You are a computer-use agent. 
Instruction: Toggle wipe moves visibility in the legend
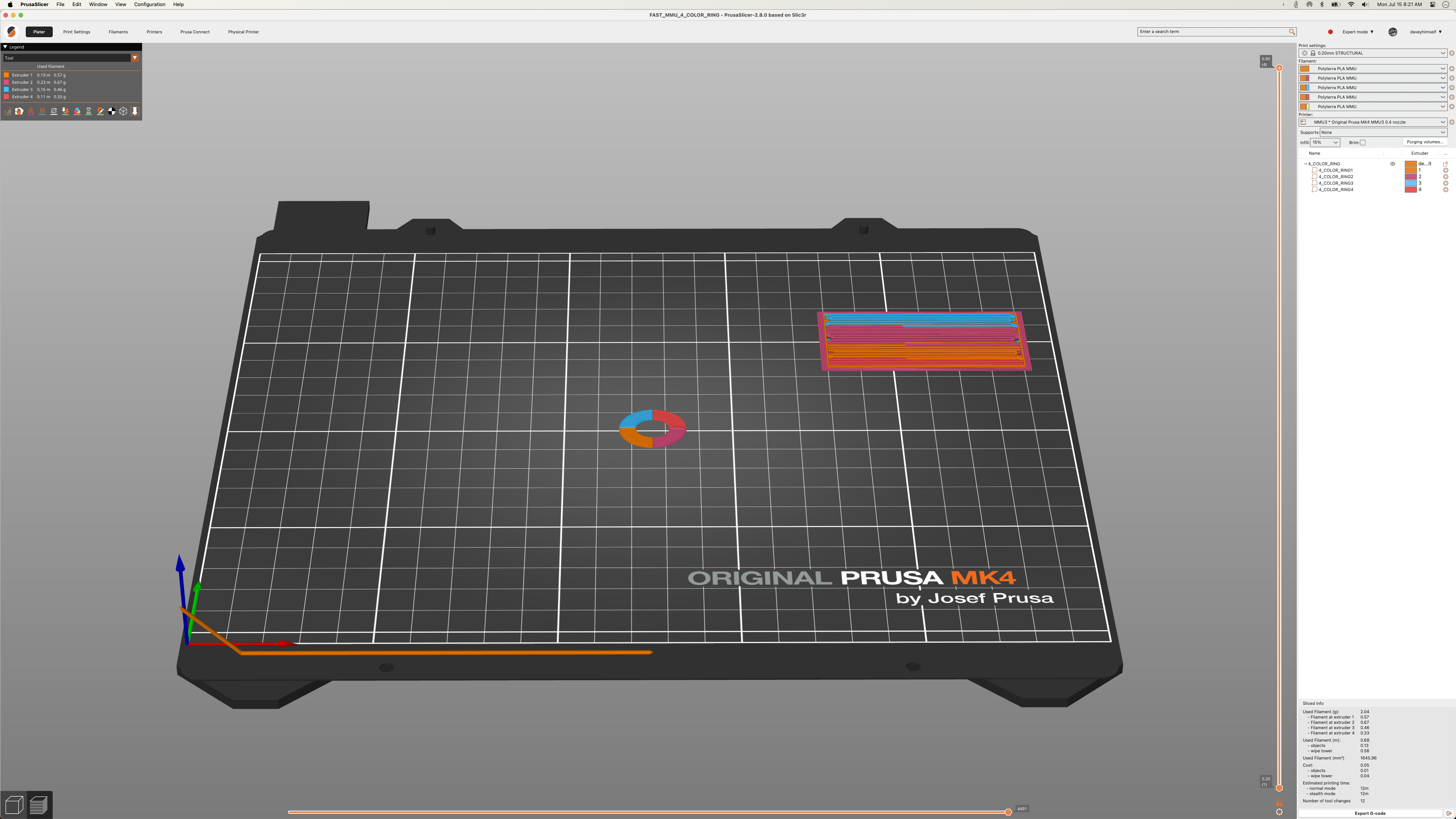pos(19,111)
